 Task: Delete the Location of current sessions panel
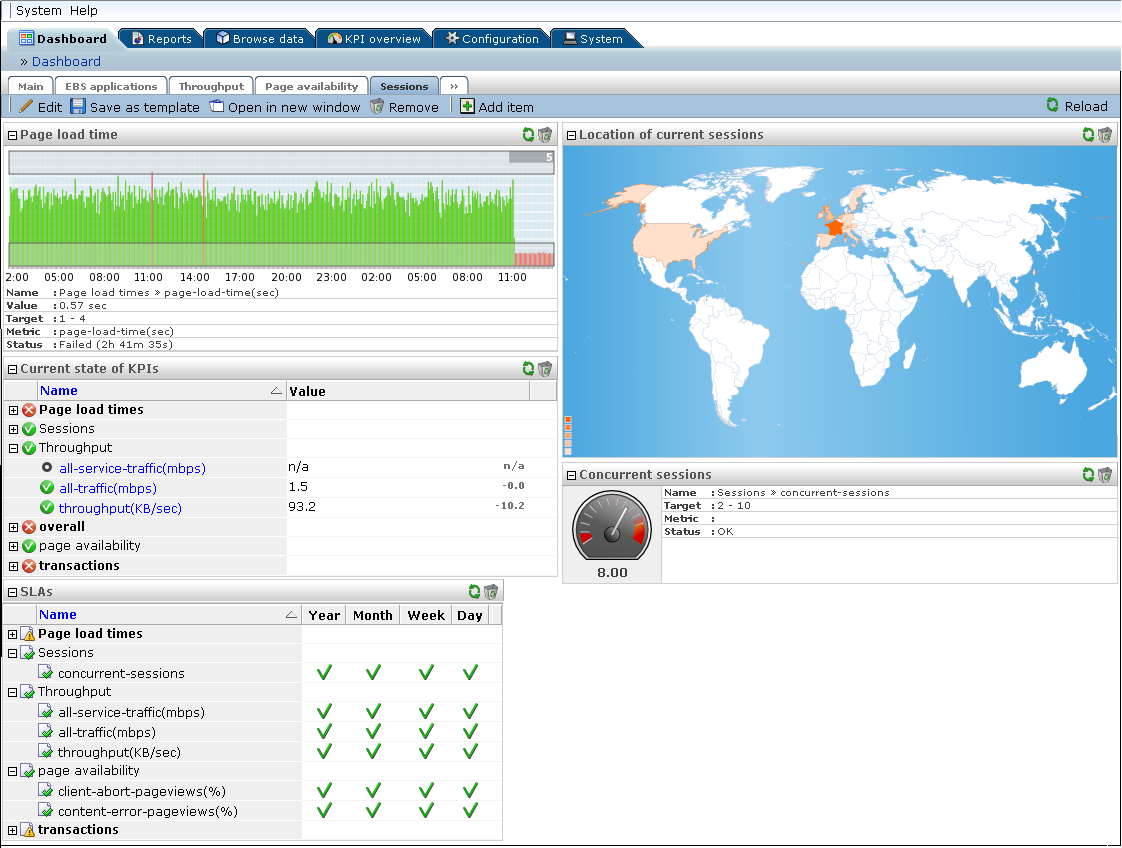point(1105,135)
